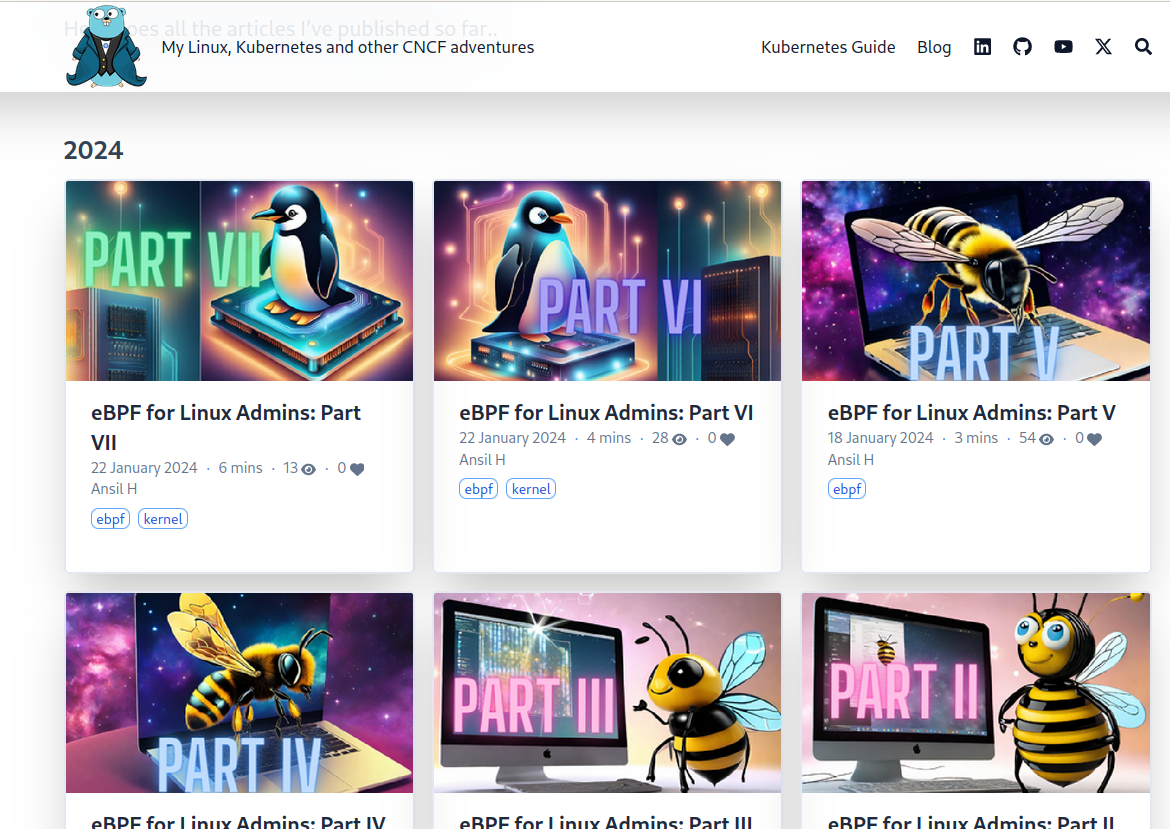
Task: Click the Part III cartoon bee thumbnail
Action: [x=607, y=692]
